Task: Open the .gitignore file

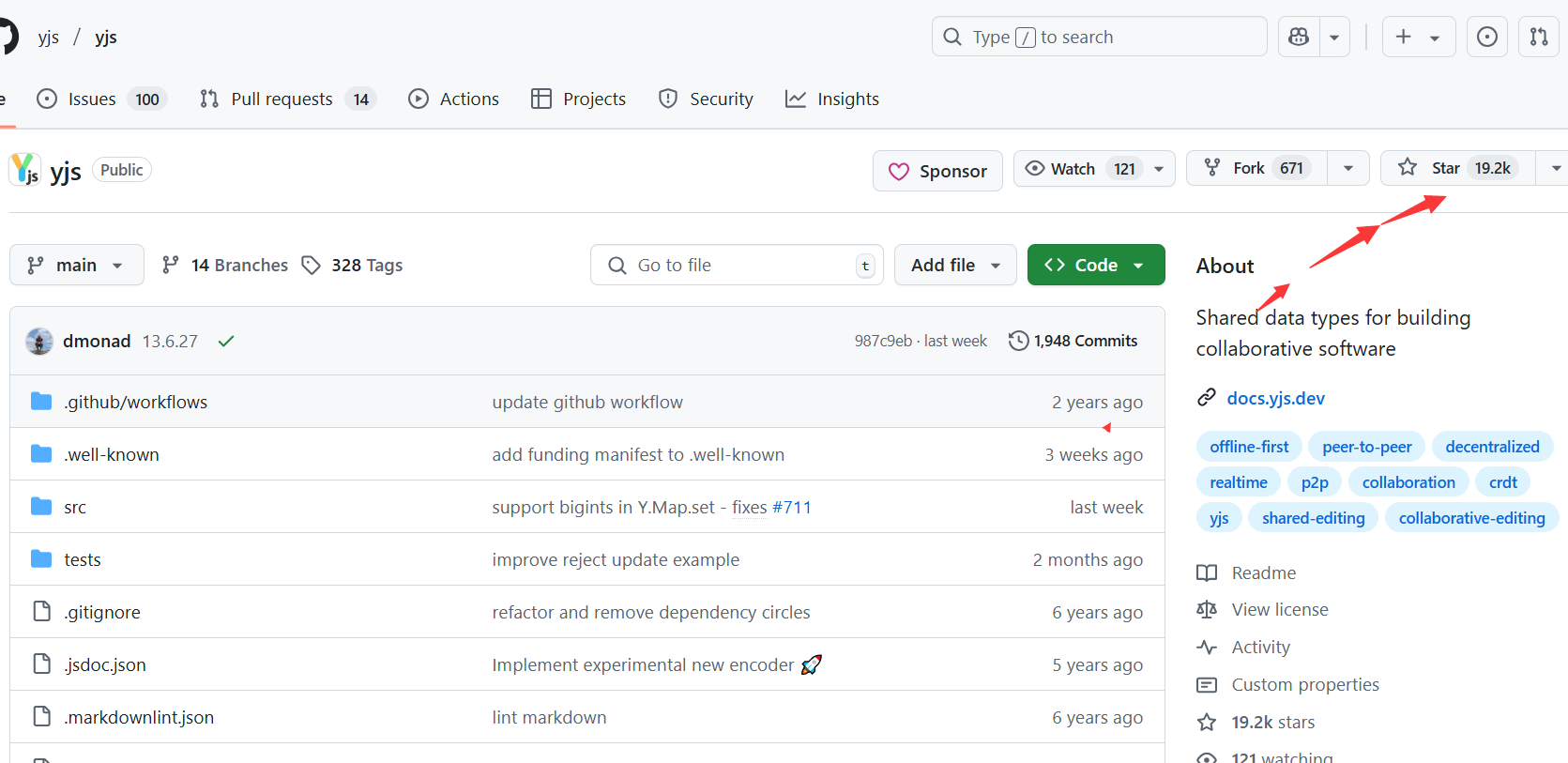Action: (102, 612)
